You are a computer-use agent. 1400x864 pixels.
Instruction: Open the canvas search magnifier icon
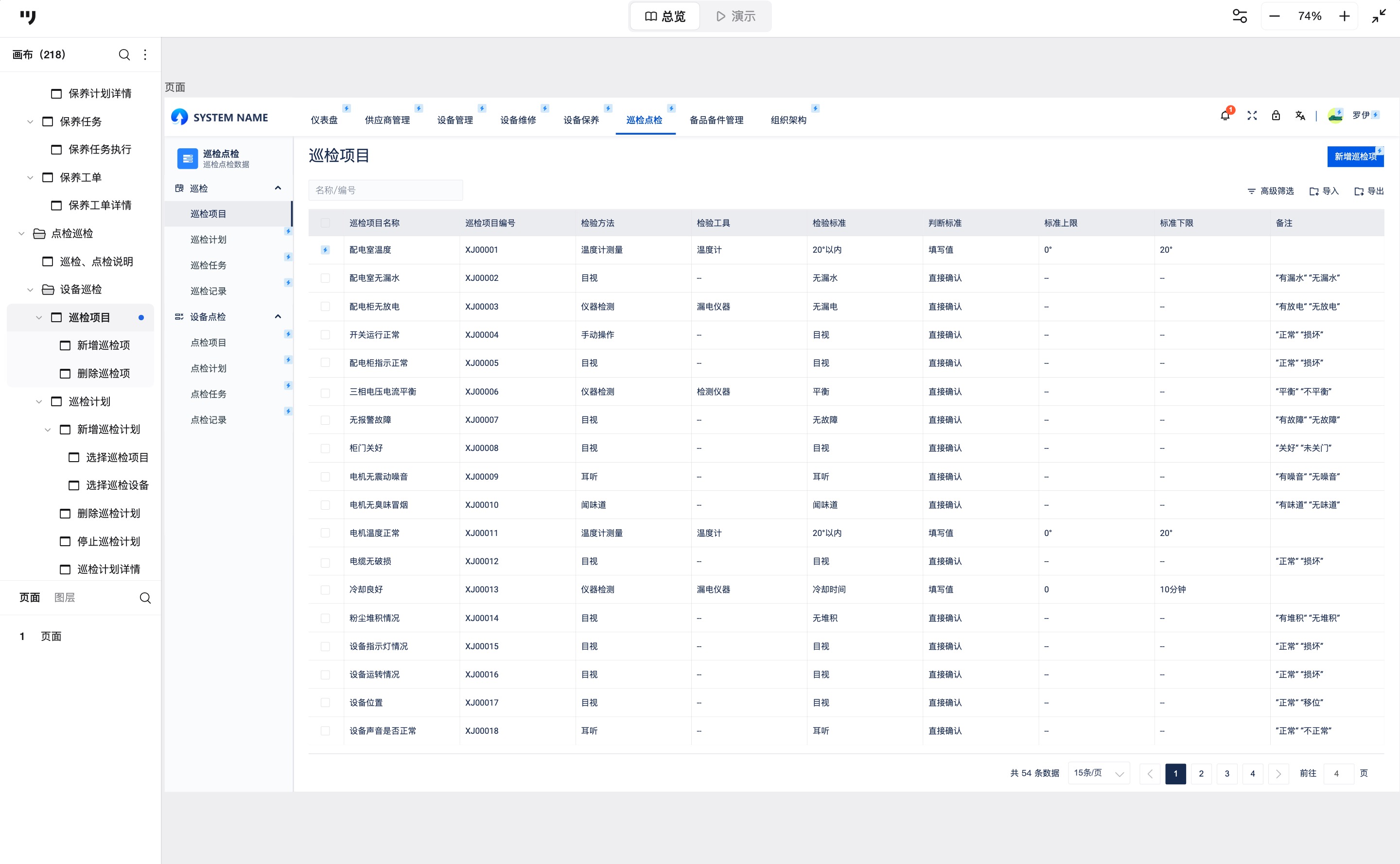tap(124, 55)
